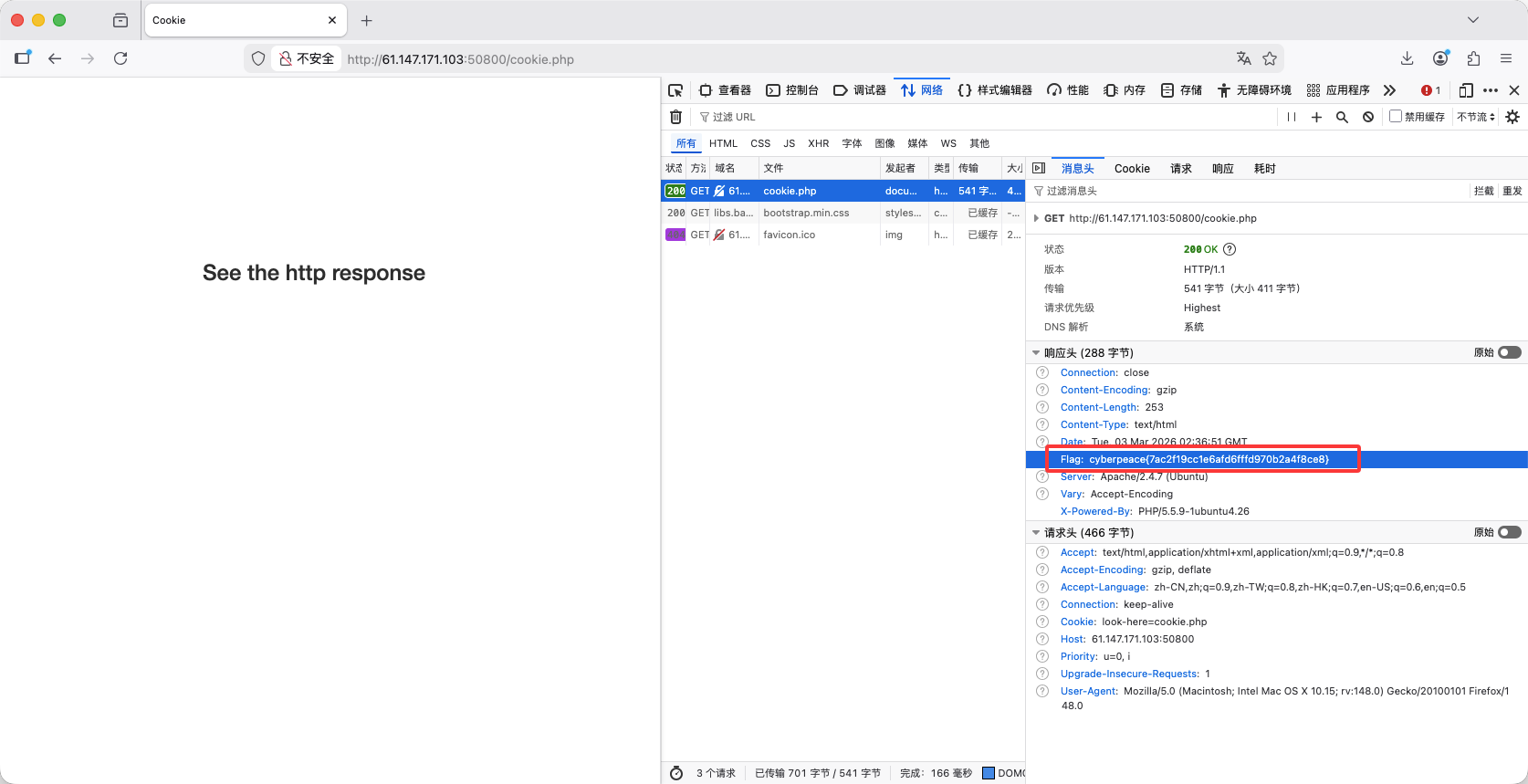The image size is (1528, 784).
Task: Open the 控制台 console tab
Action: (792, 90)
